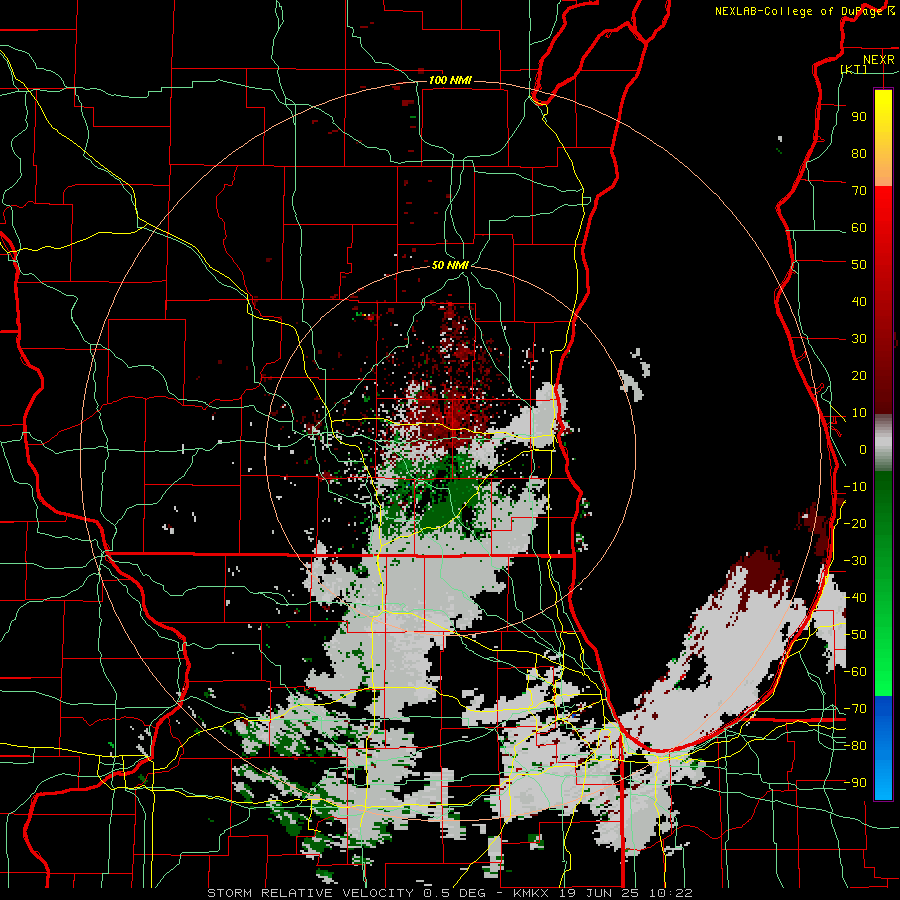Click the -10 value on the velocity scale
The image size is (900, 900).
855,487
